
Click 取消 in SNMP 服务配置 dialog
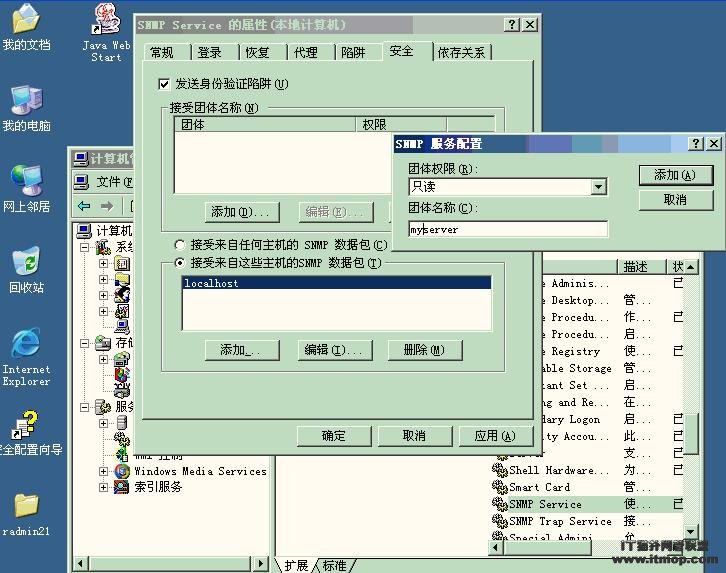pyautogui.click(x=675, y=200)
